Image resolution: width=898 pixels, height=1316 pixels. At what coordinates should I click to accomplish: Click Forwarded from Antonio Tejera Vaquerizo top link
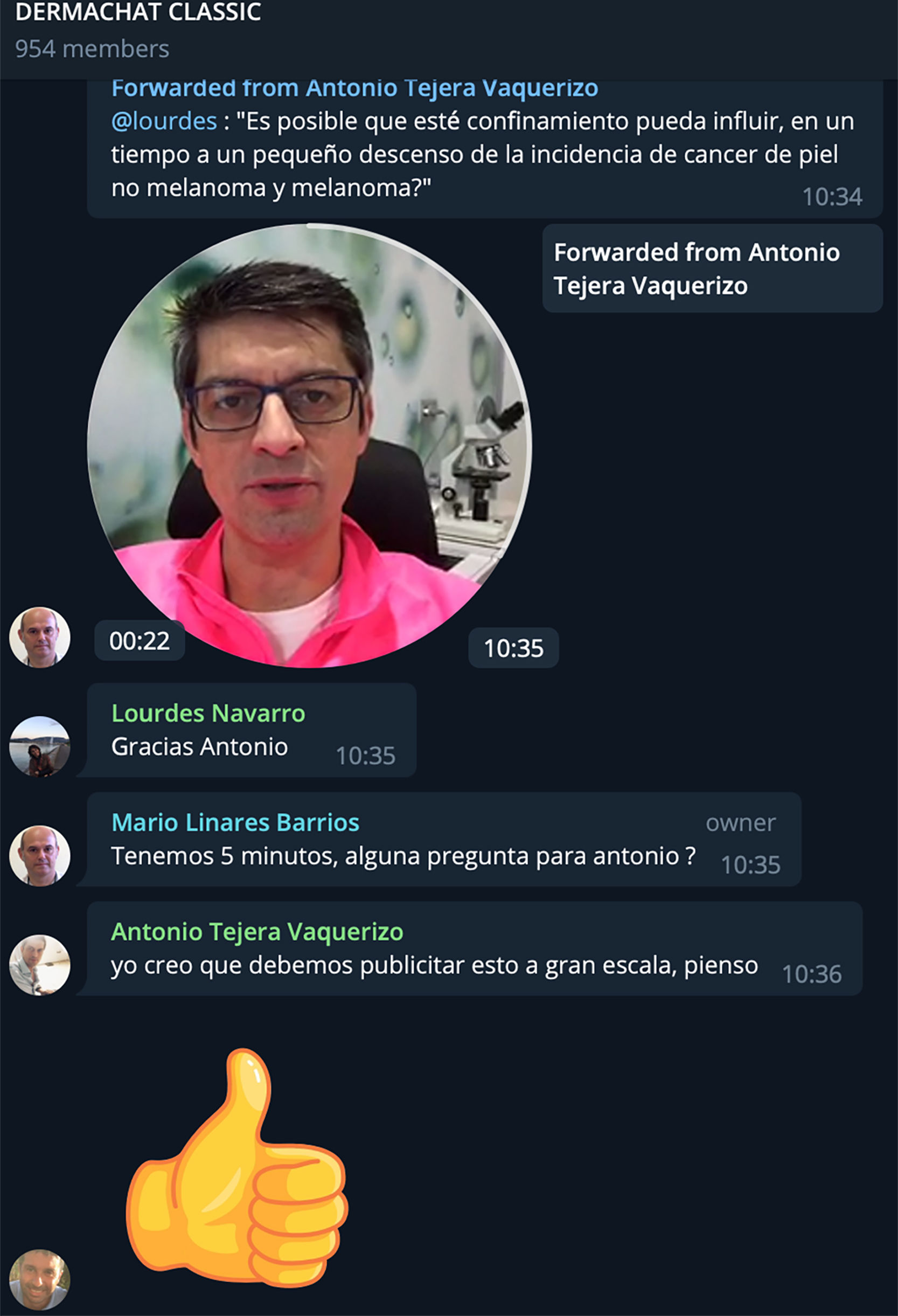354,89
